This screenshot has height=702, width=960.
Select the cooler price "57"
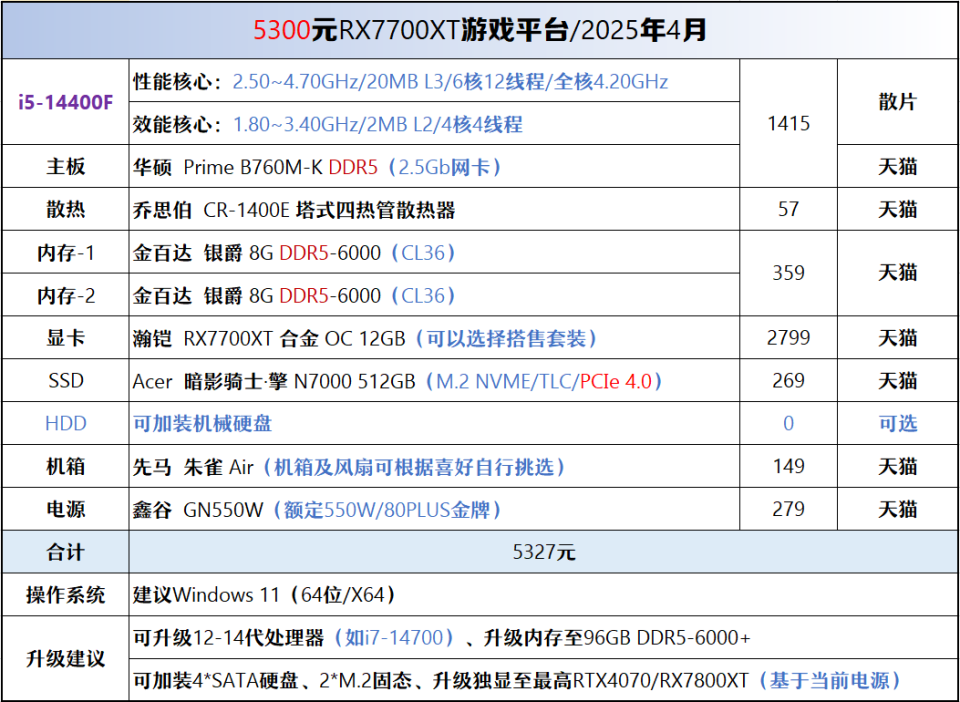[789, 209]
